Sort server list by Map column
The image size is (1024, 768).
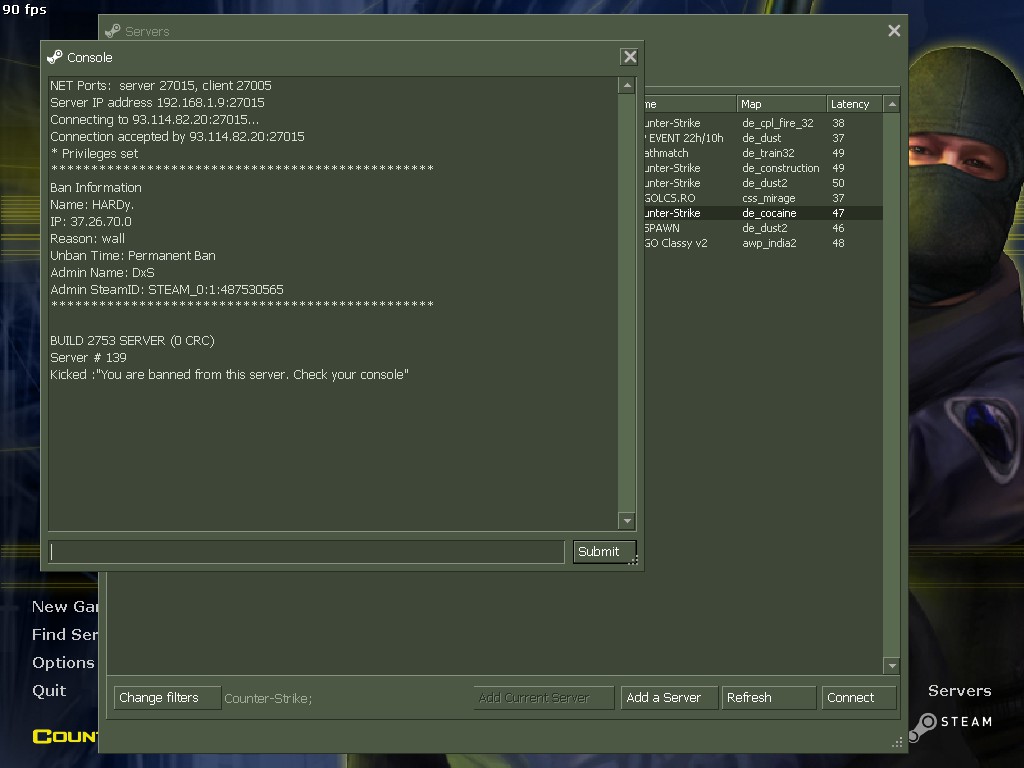coord(781,104)
